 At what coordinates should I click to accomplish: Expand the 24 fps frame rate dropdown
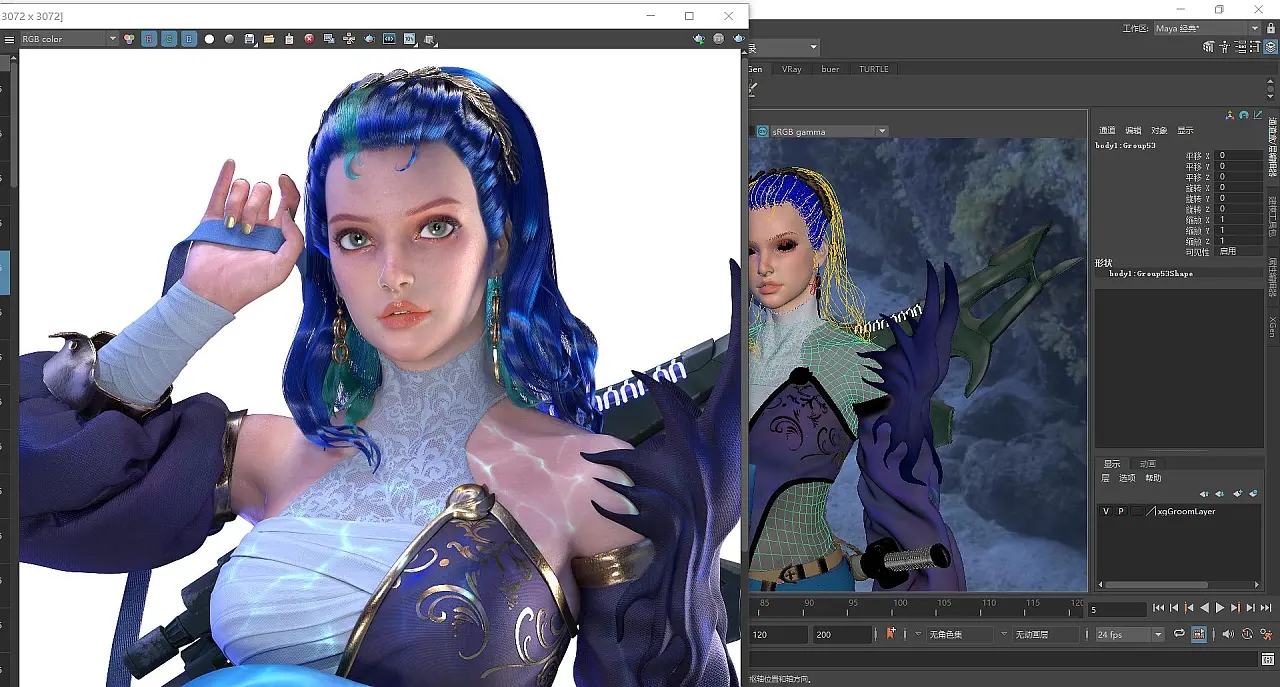point(1158,635)
